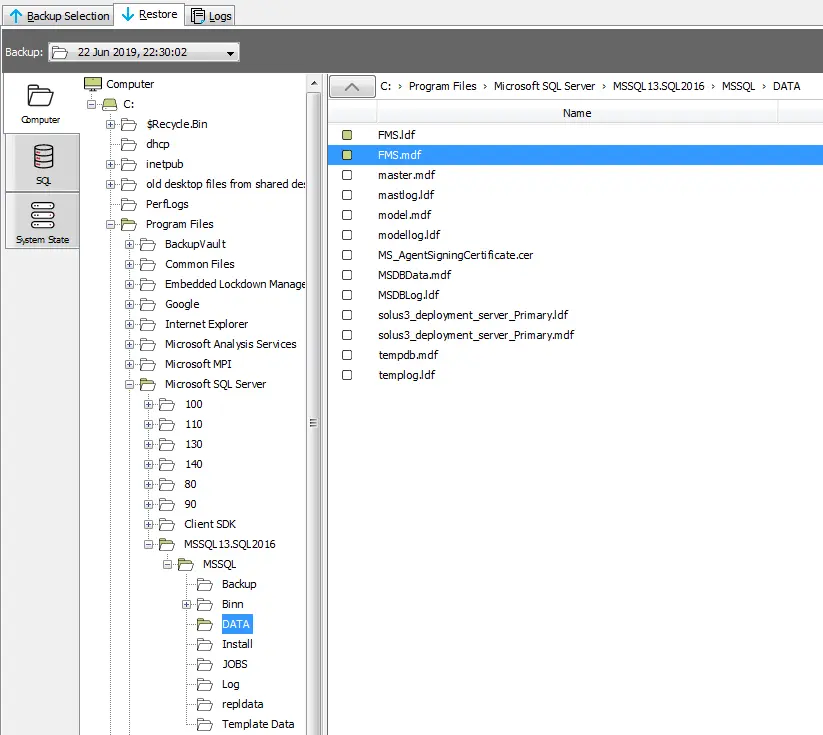823x735 pixels.
Task: Collapse the Microsoft SQL Server tree node
Action: coord(129,384)
